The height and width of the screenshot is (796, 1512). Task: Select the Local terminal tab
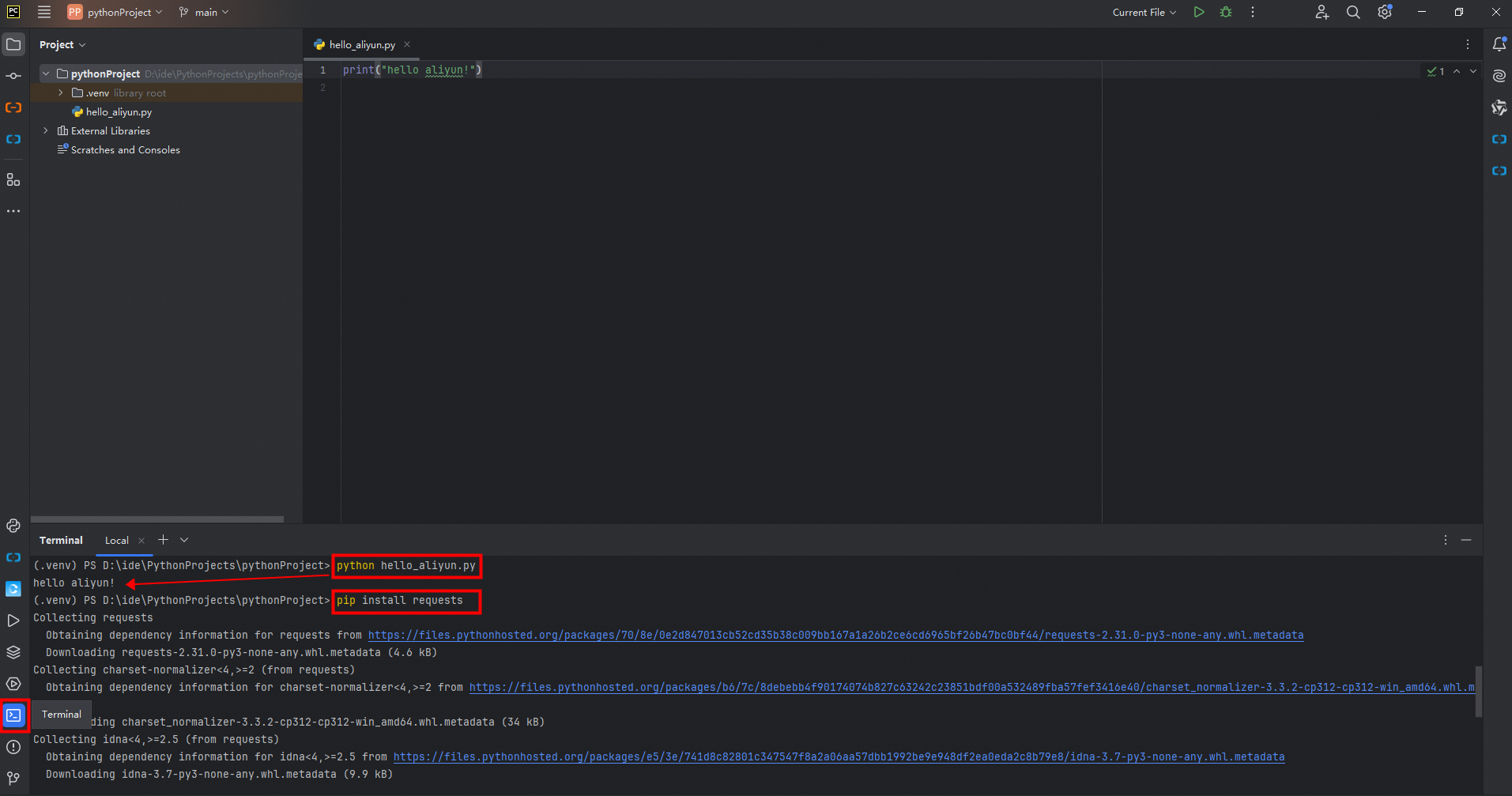[117, 541]
